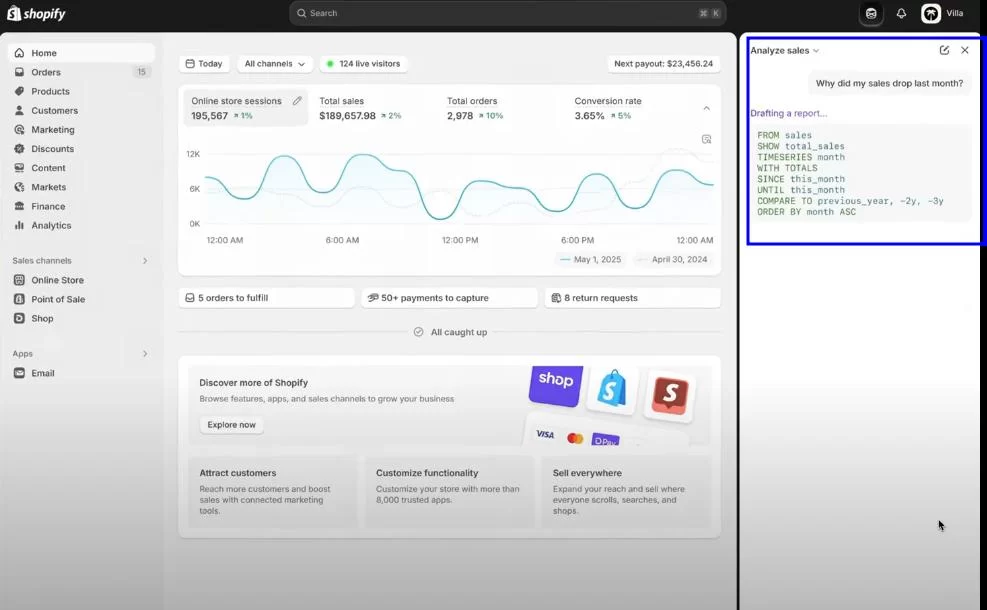The image size is (987, 610).
Task: Open 5 orders to fulfill
Action: [x=266, y=298]
